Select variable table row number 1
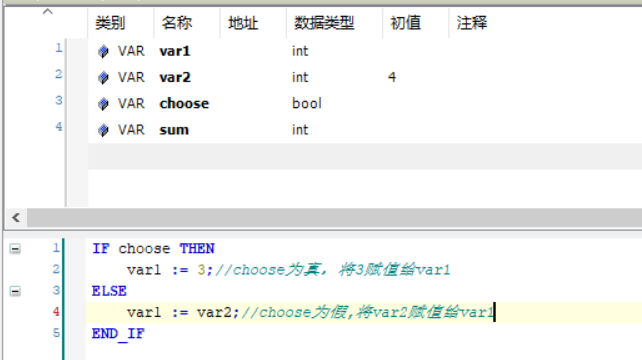The width and height of the screenshot is (642, 360). (x=59, y=48)
